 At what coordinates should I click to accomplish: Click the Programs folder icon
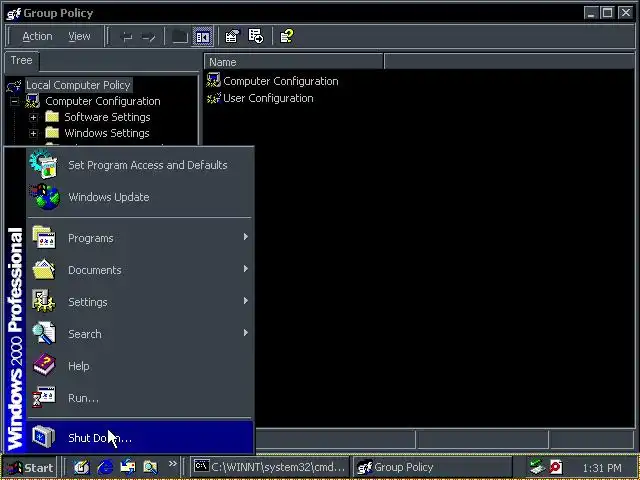pos(44,237)
